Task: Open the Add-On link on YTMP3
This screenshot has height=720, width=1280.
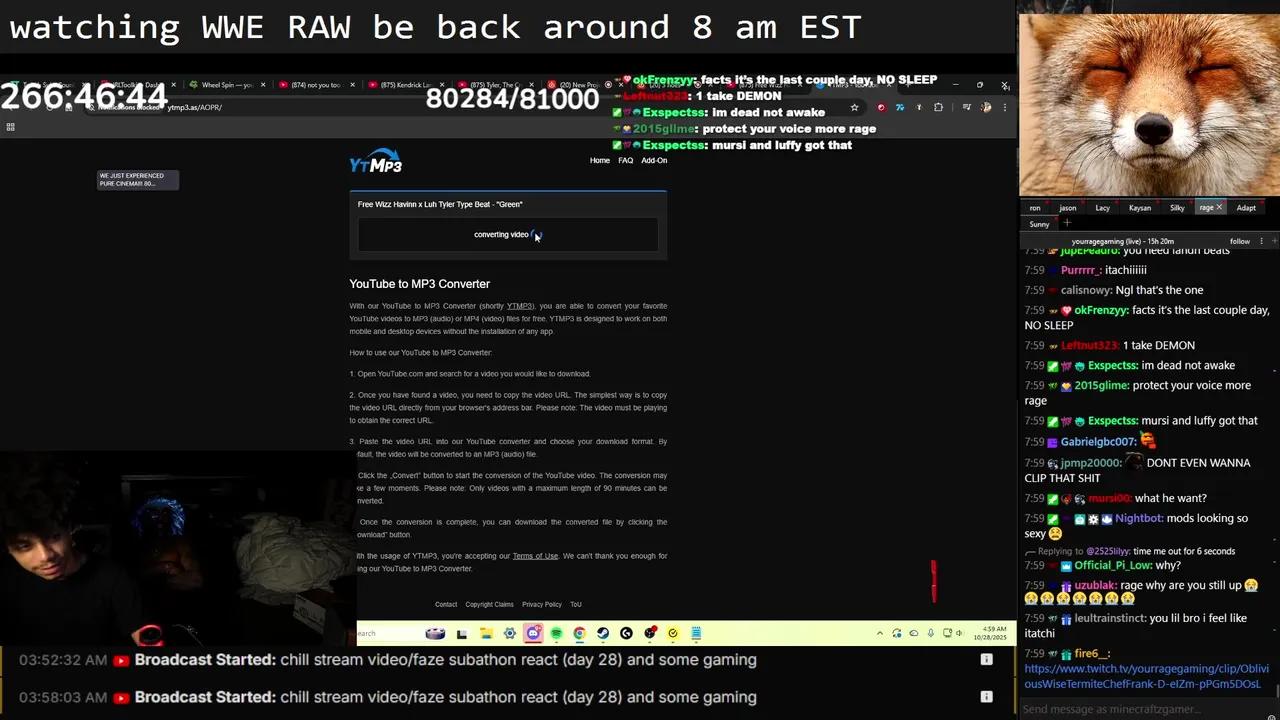Action: pyautogui.click(x=654, y=160)
